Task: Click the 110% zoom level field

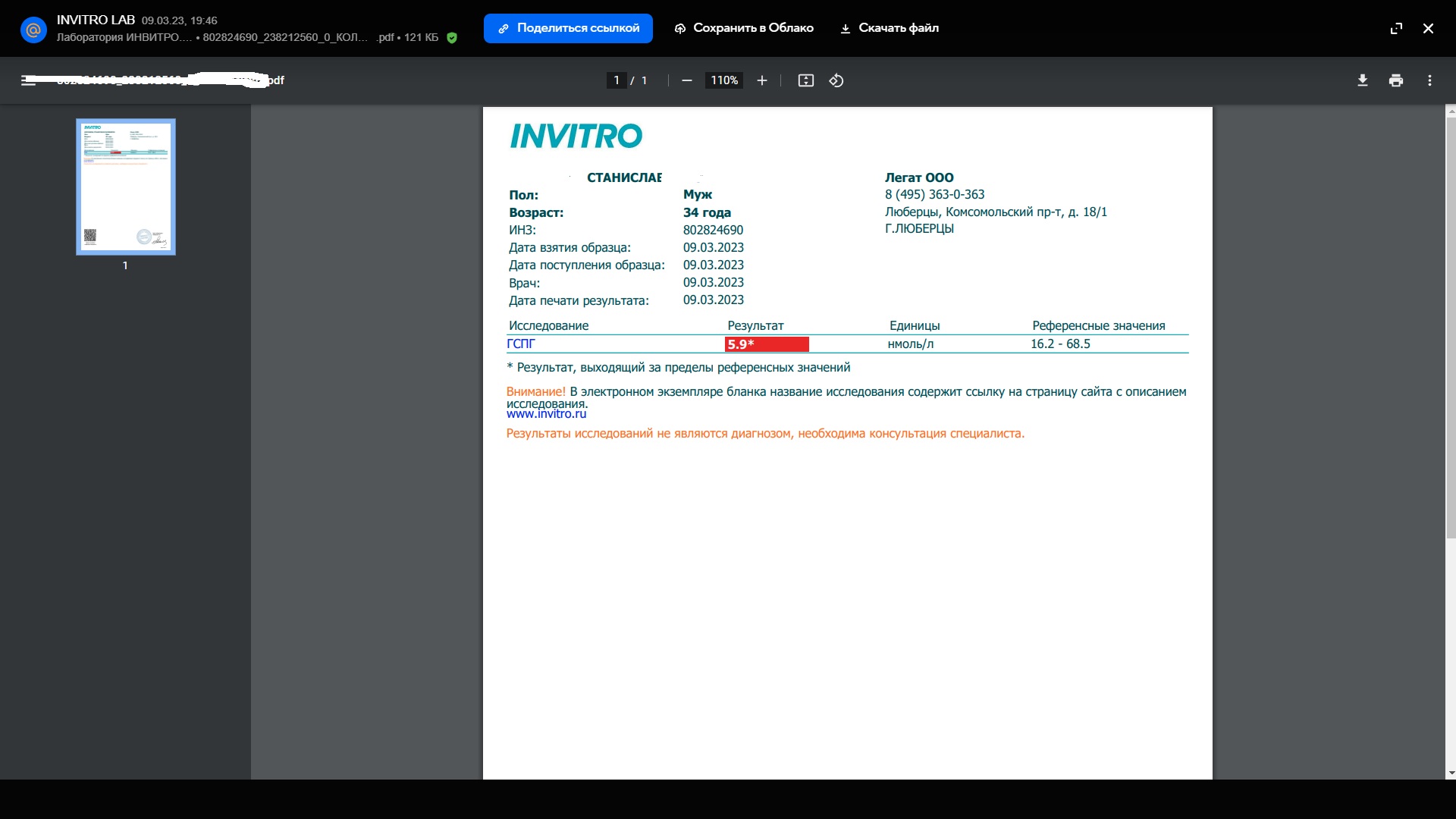Action: click(724, 80)
